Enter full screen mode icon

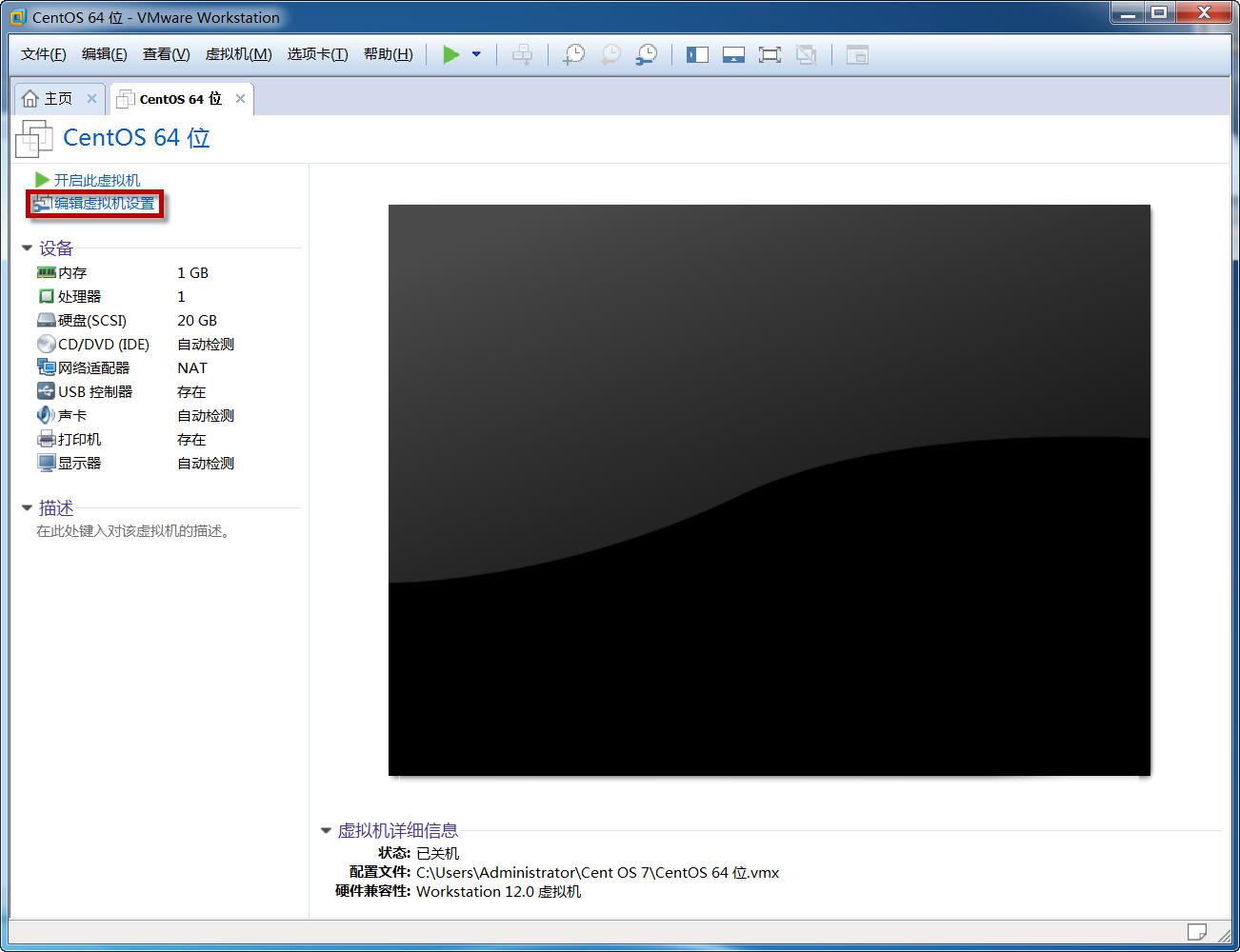(770, 55)
